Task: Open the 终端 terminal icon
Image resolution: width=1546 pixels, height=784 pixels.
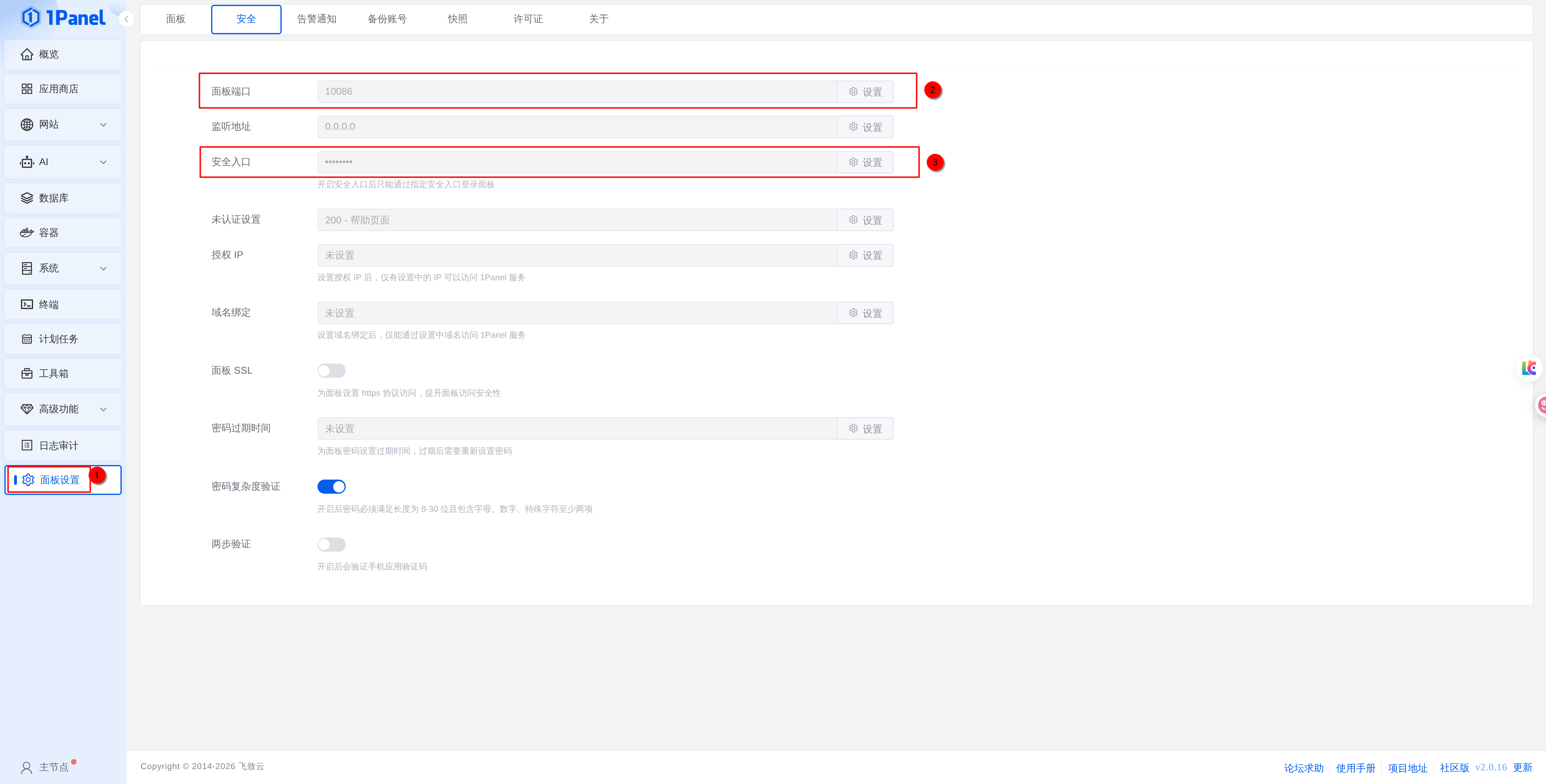Action: [27, 305]
